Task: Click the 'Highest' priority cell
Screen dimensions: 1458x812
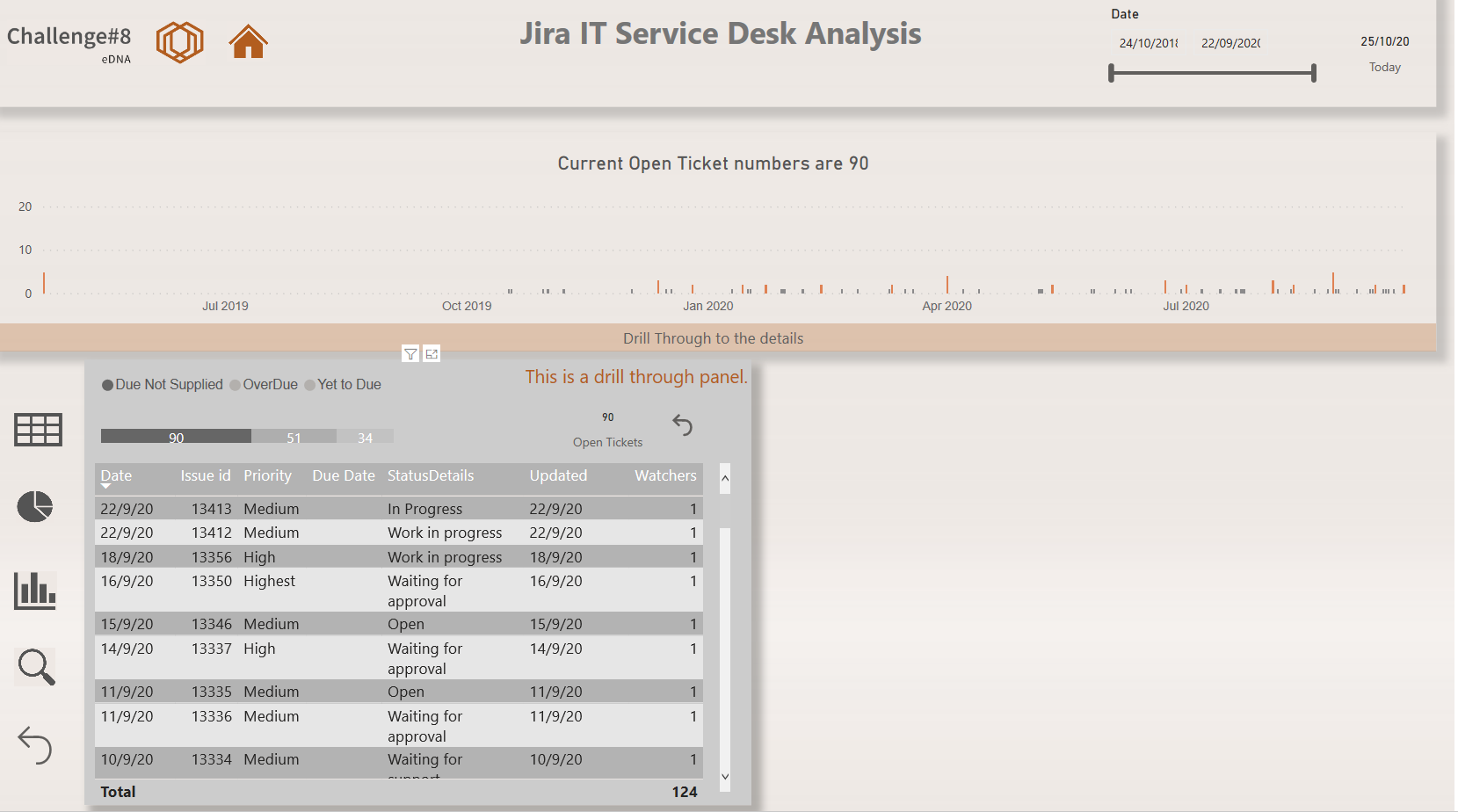Action: pyautogui.click(x=269, y=581)
